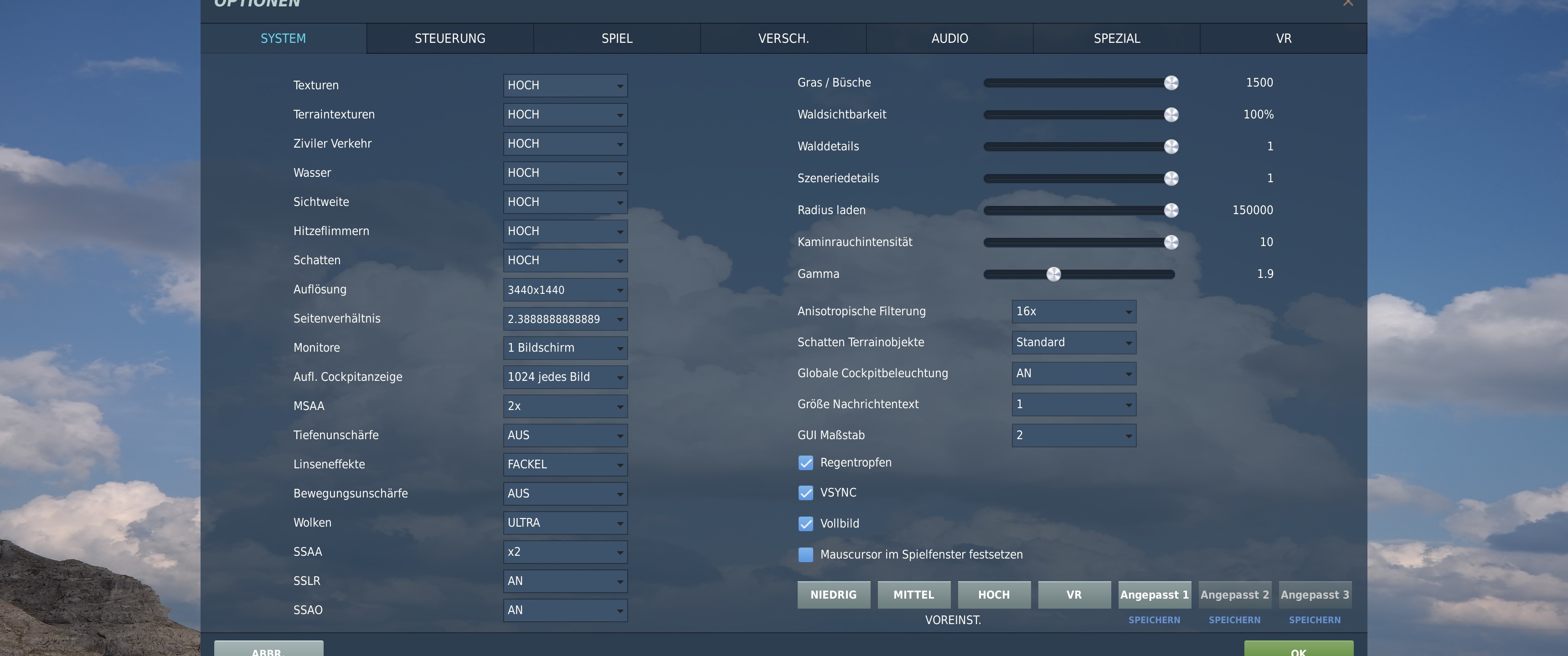Open the Anisotropische Filterung dropdown
1568x656 pixels.
tap(1074, 312)
